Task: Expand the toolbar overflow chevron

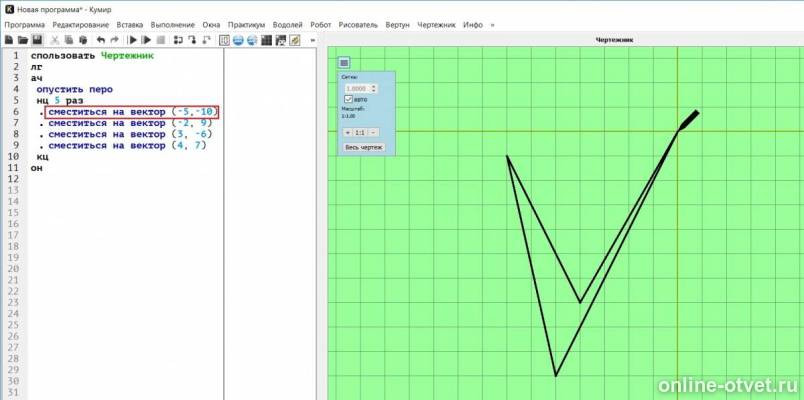Action: (313, 40)
